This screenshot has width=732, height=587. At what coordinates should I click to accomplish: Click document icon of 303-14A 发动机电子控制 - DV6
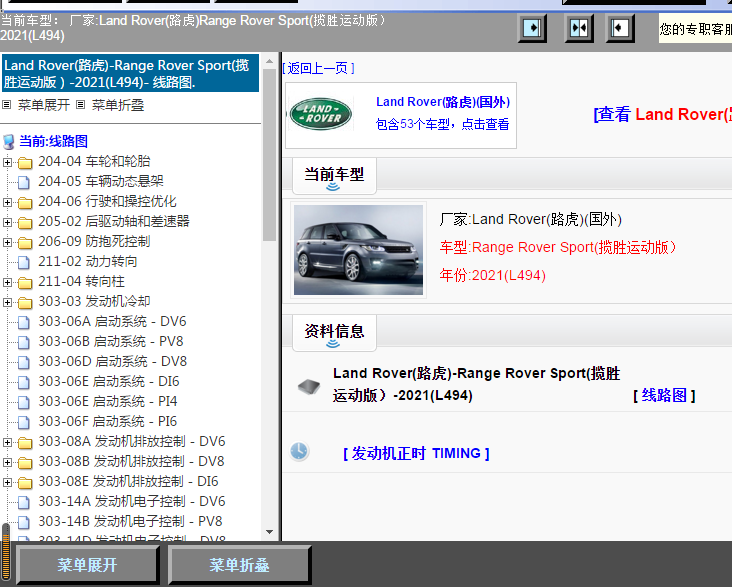24,503
